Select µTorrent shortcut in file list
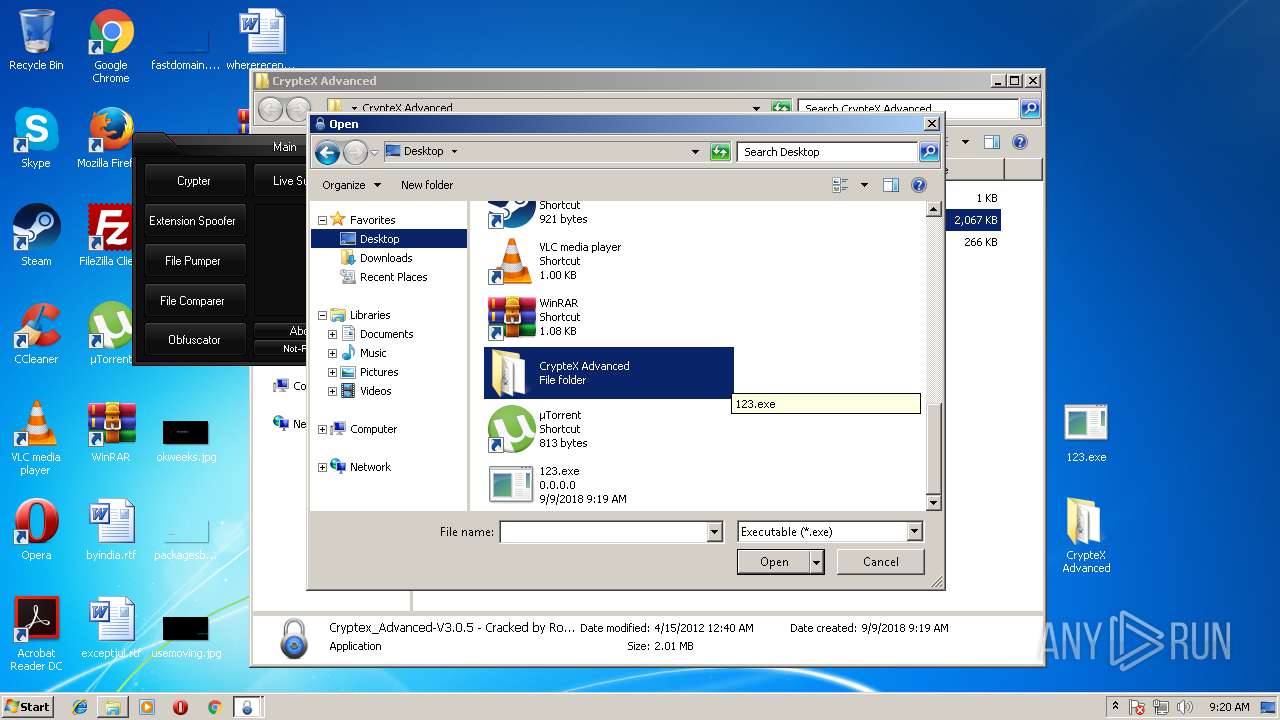Image resolution: width=1280 pixels, height=720 pixels. coord(608,429)
